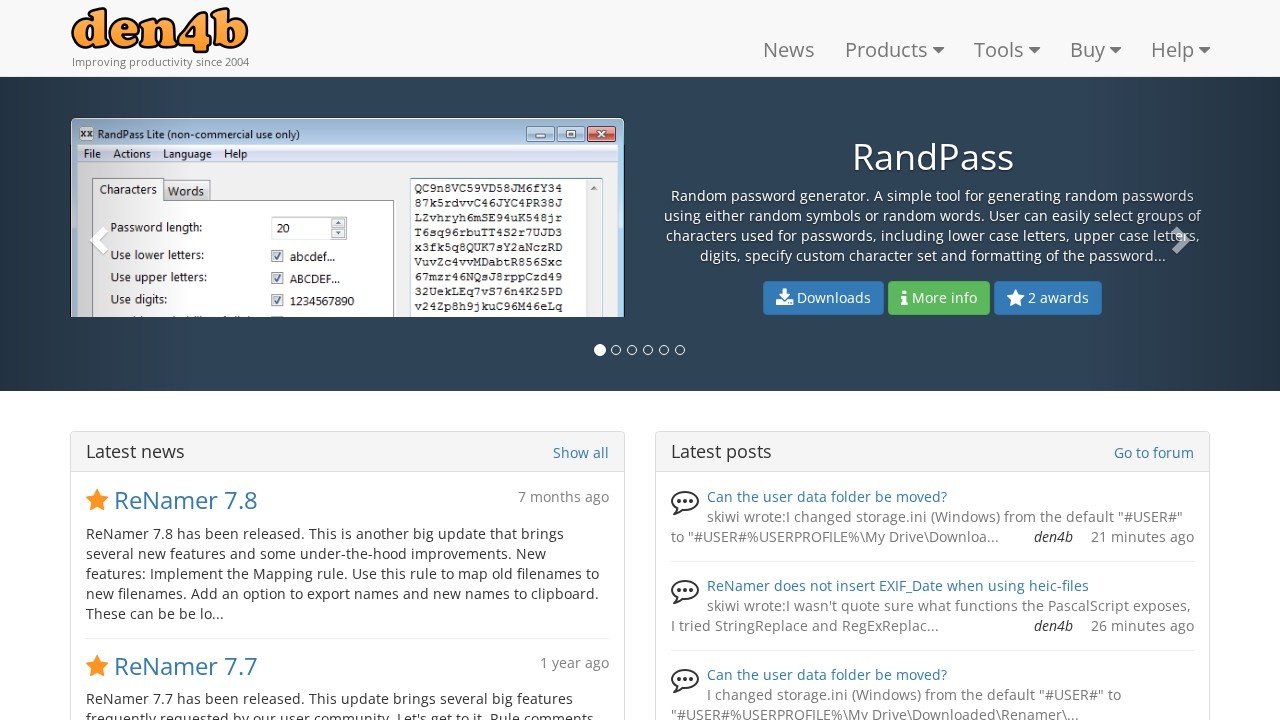Click the green More info button
This screenshot has height=720, width=1280.
coord(938,298)
